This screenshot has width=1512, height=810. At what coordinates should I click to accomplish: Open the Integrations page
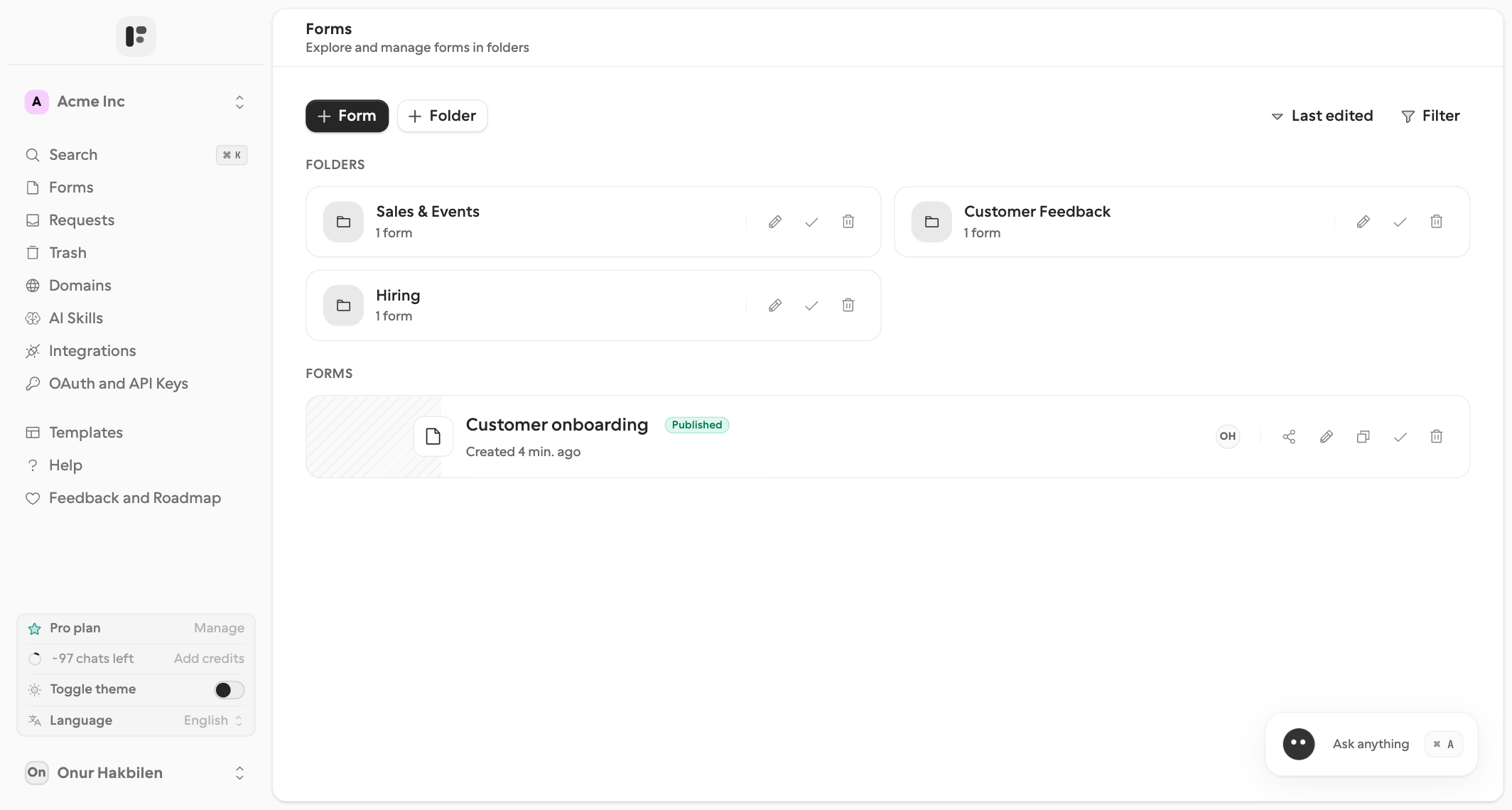click(x=136, y=351)
